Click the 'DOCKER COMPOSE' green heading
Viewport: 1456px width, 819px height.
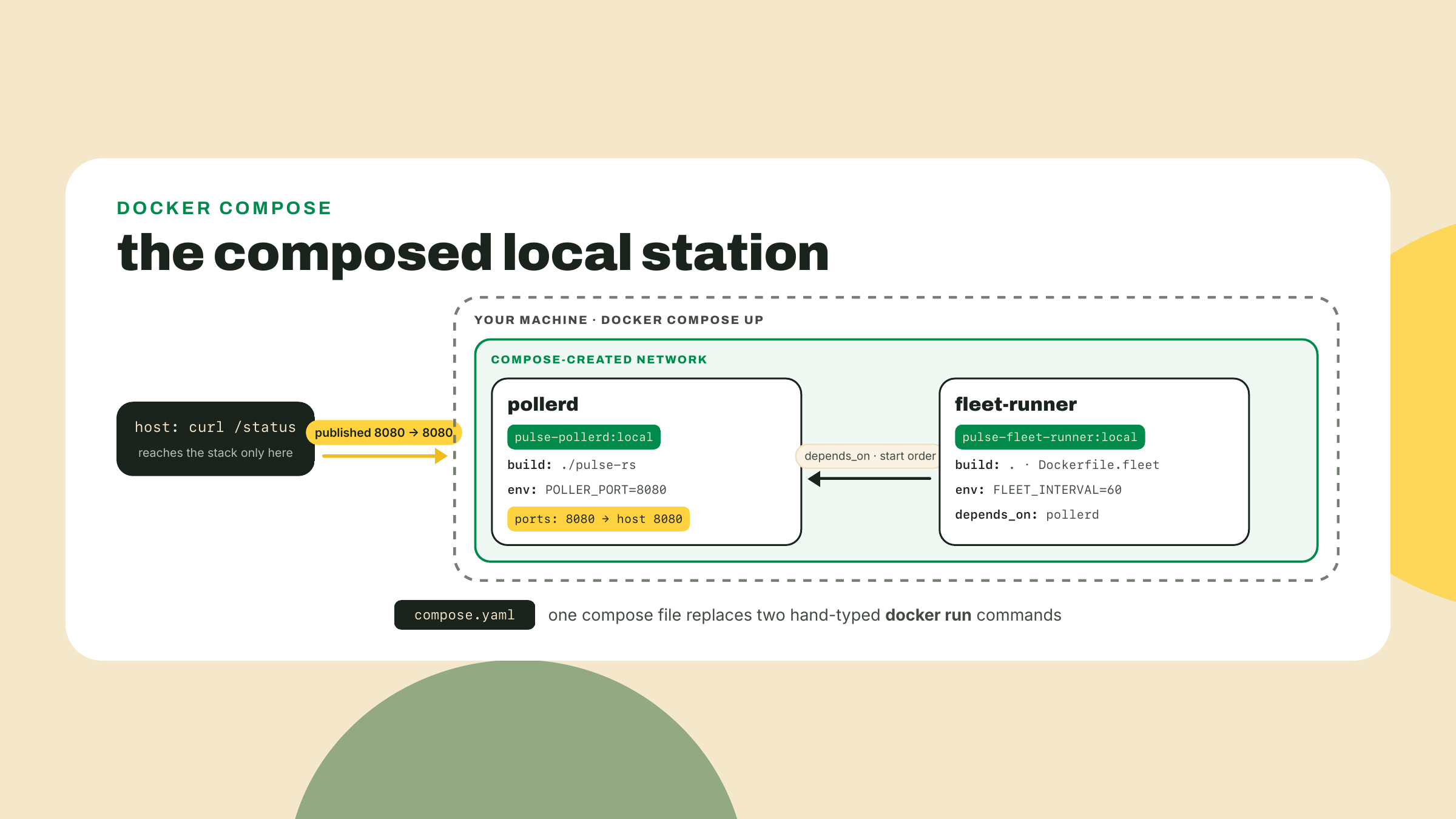(x=224, y=208)
